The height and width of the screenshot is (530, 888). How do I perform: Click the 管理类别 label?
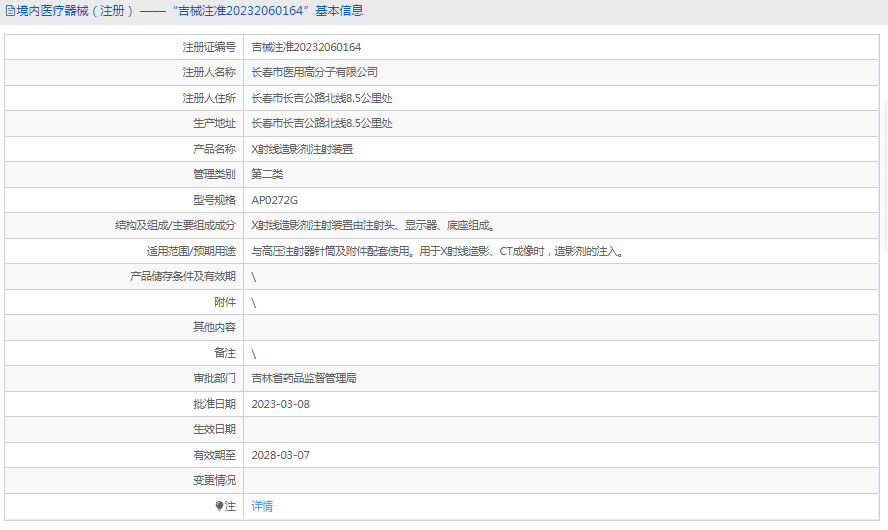tap(214, 174)
